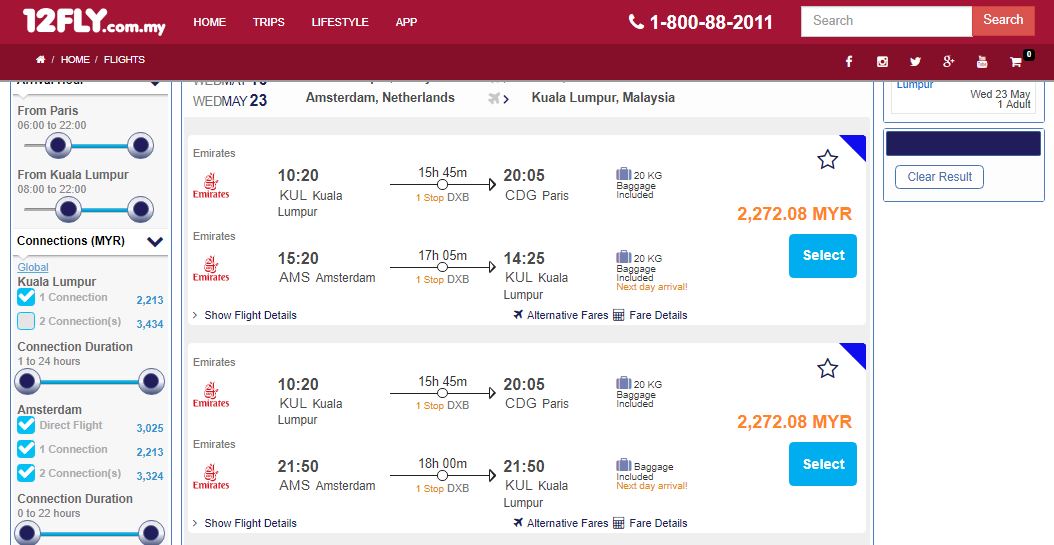Uncheck Amsterdam Direct Flight checkbox
Image resolution: width=1054 pixels, height=545 pixels.
[27, 425]
